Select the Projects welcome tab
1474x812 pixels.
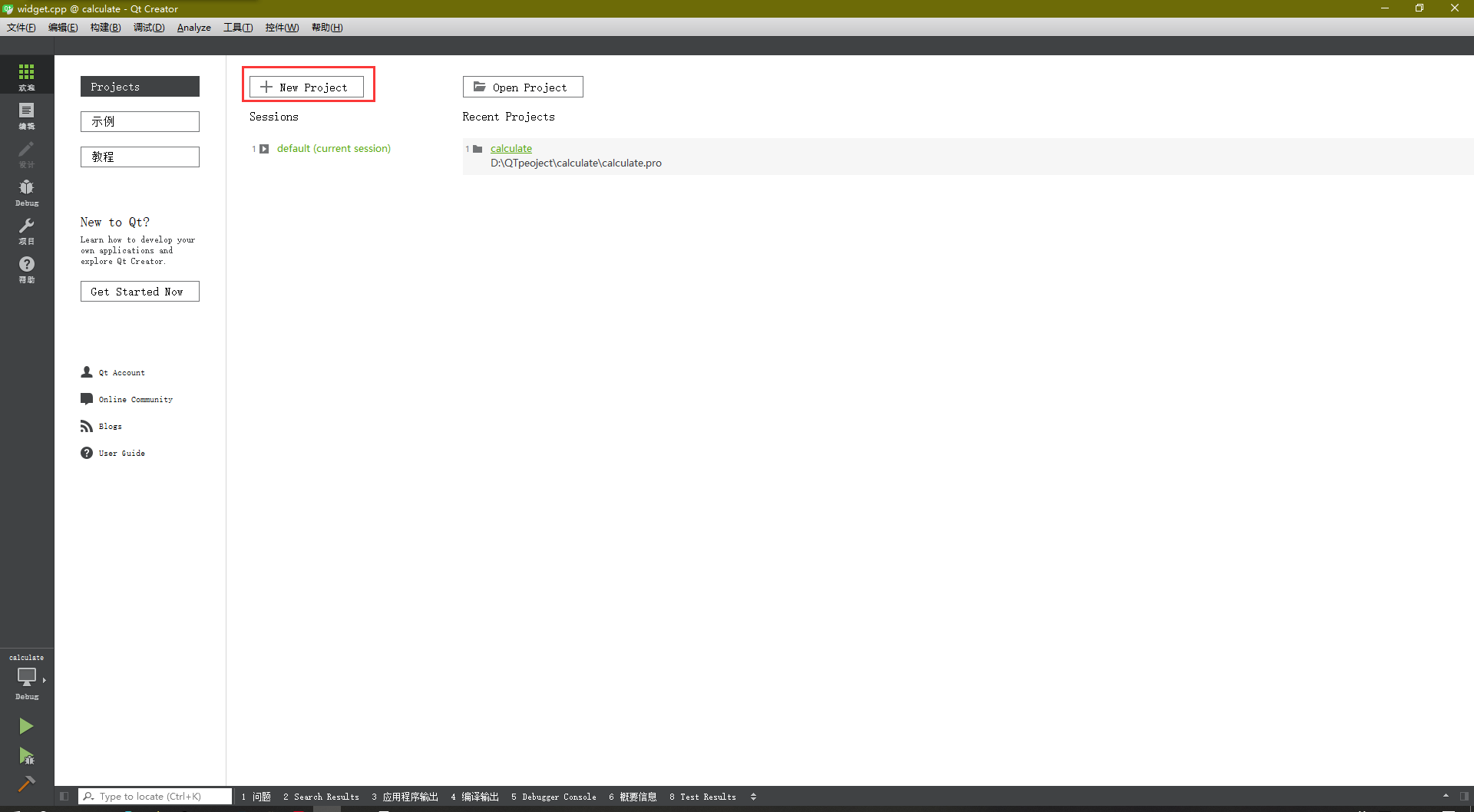point(140,87)
